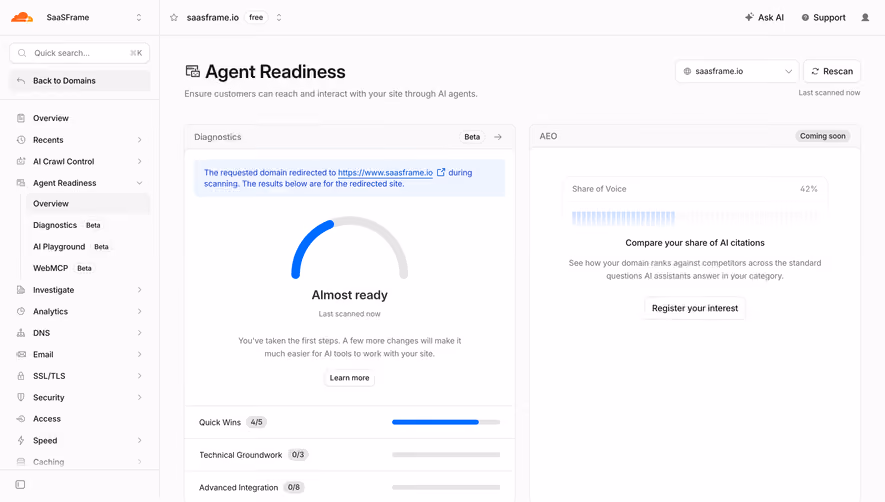The height and width of the screenshot is (502, 885).
Task: Click the Recents clock icon
Action: (x=21, y=139)
